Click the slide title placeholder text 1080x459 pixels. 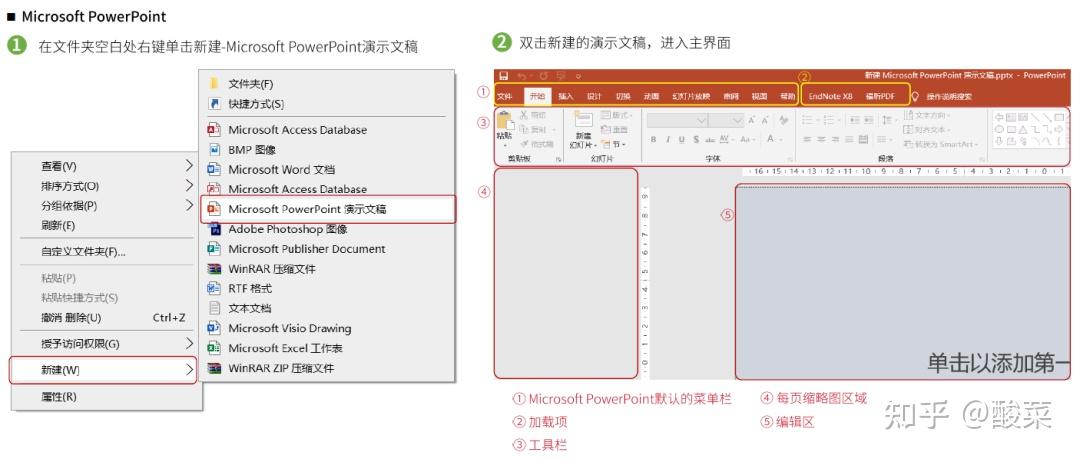click(x=999, y=364)
